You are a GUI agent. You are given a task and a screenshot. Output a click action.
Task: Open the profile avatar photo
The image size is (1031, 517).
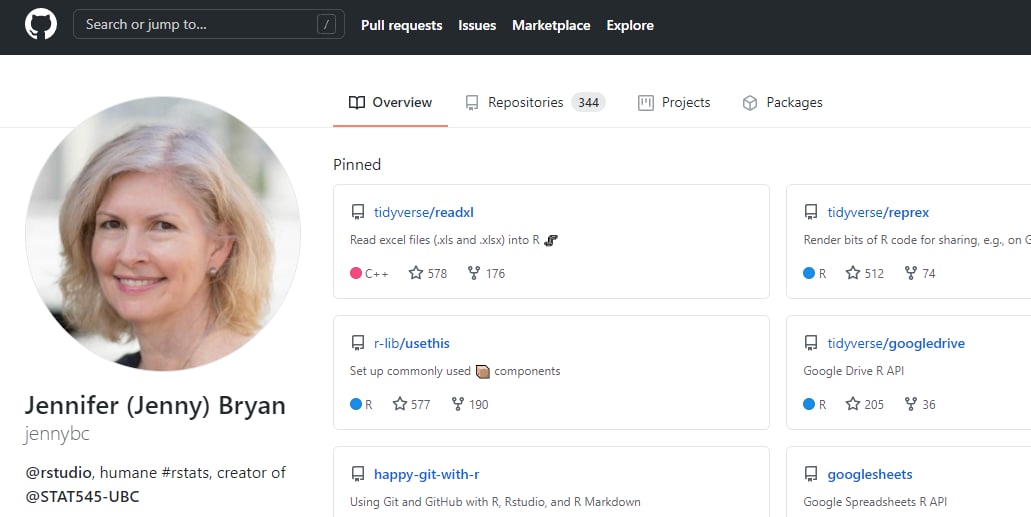coord(163,234)
